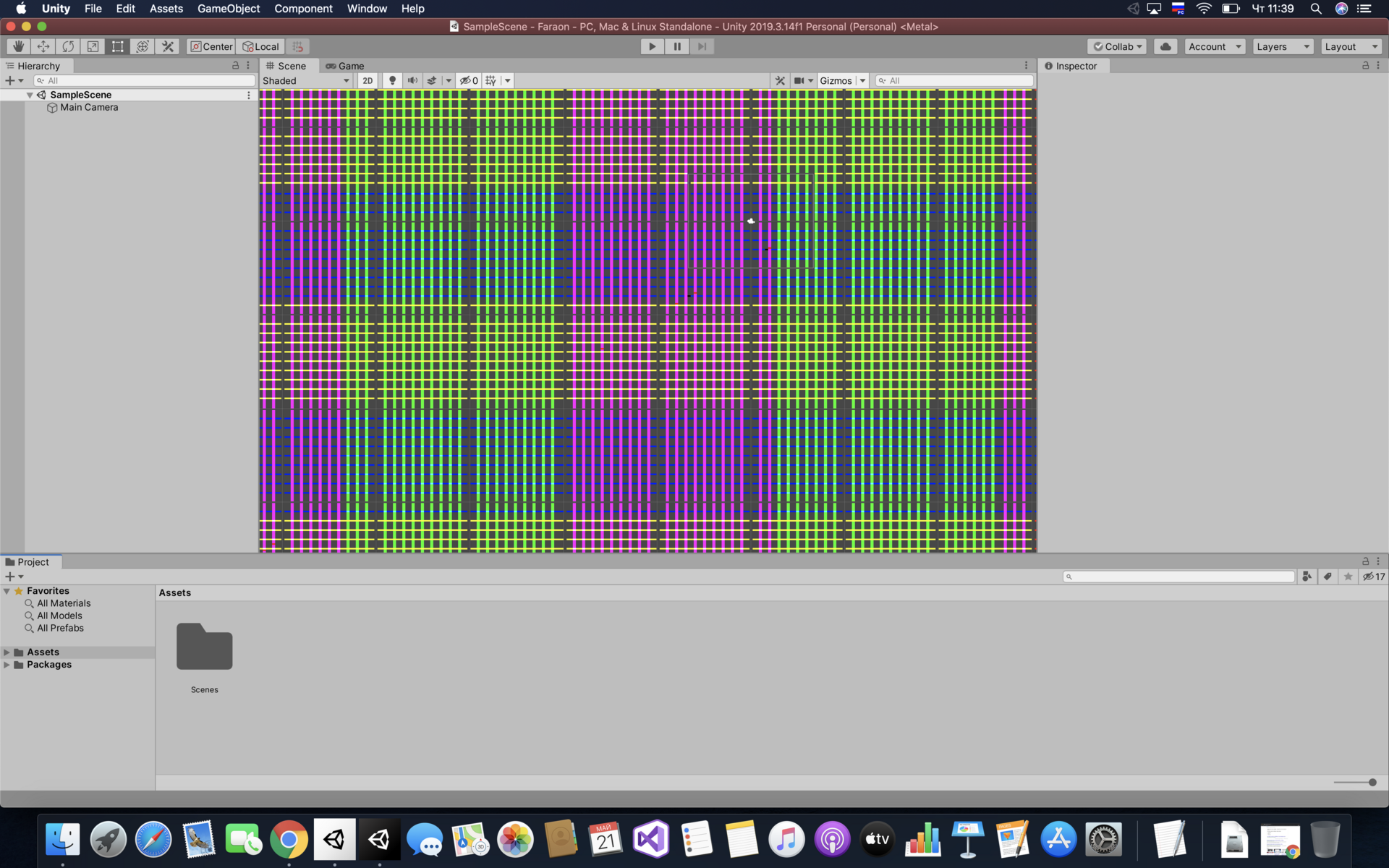Open SampleScene context options
Screen dimensions: 1389x868
point(249,95)
